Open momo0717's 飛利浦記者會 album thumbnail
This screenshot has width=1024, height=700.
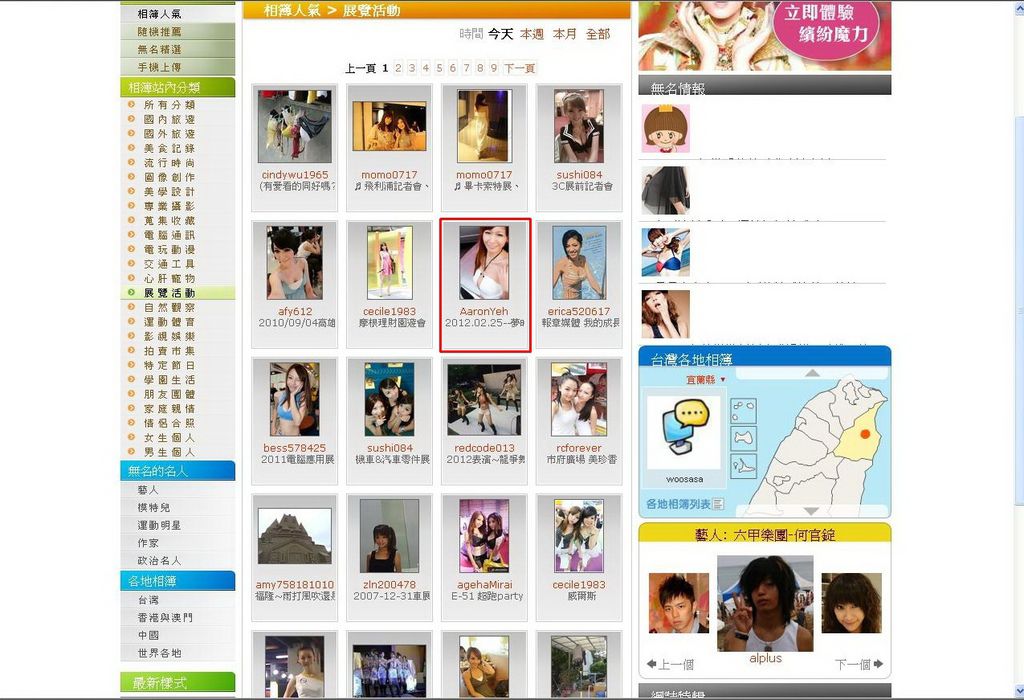point(389,127)
